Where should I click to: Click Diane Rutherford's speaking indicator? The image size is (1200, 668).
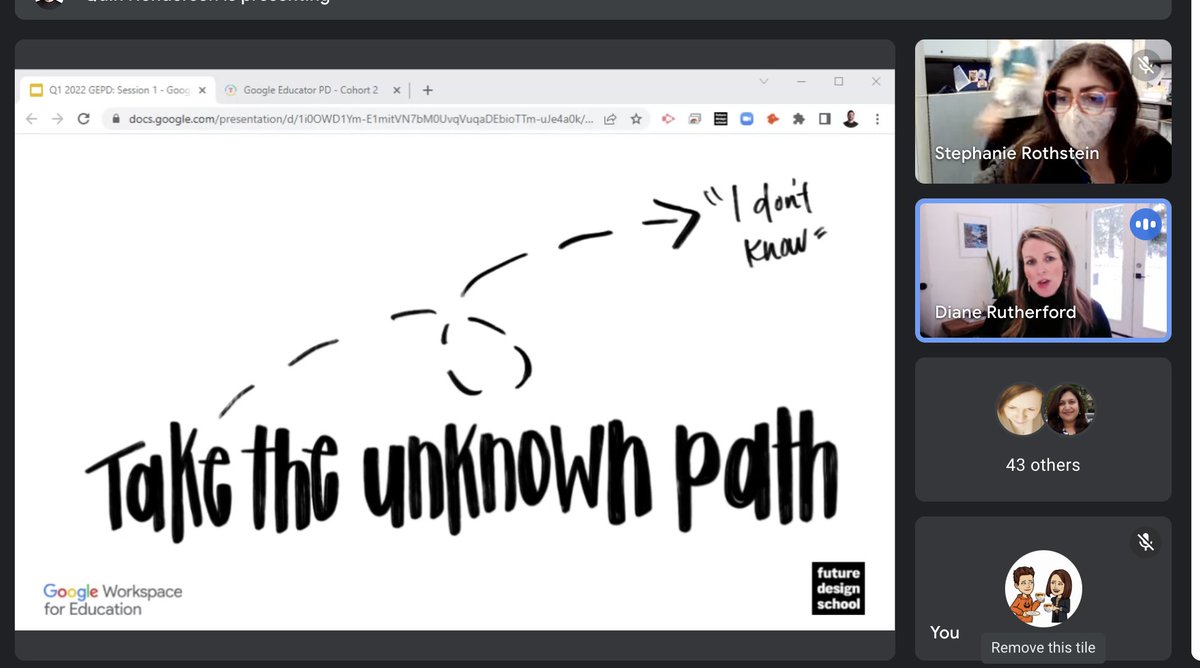pos(1146,224)
